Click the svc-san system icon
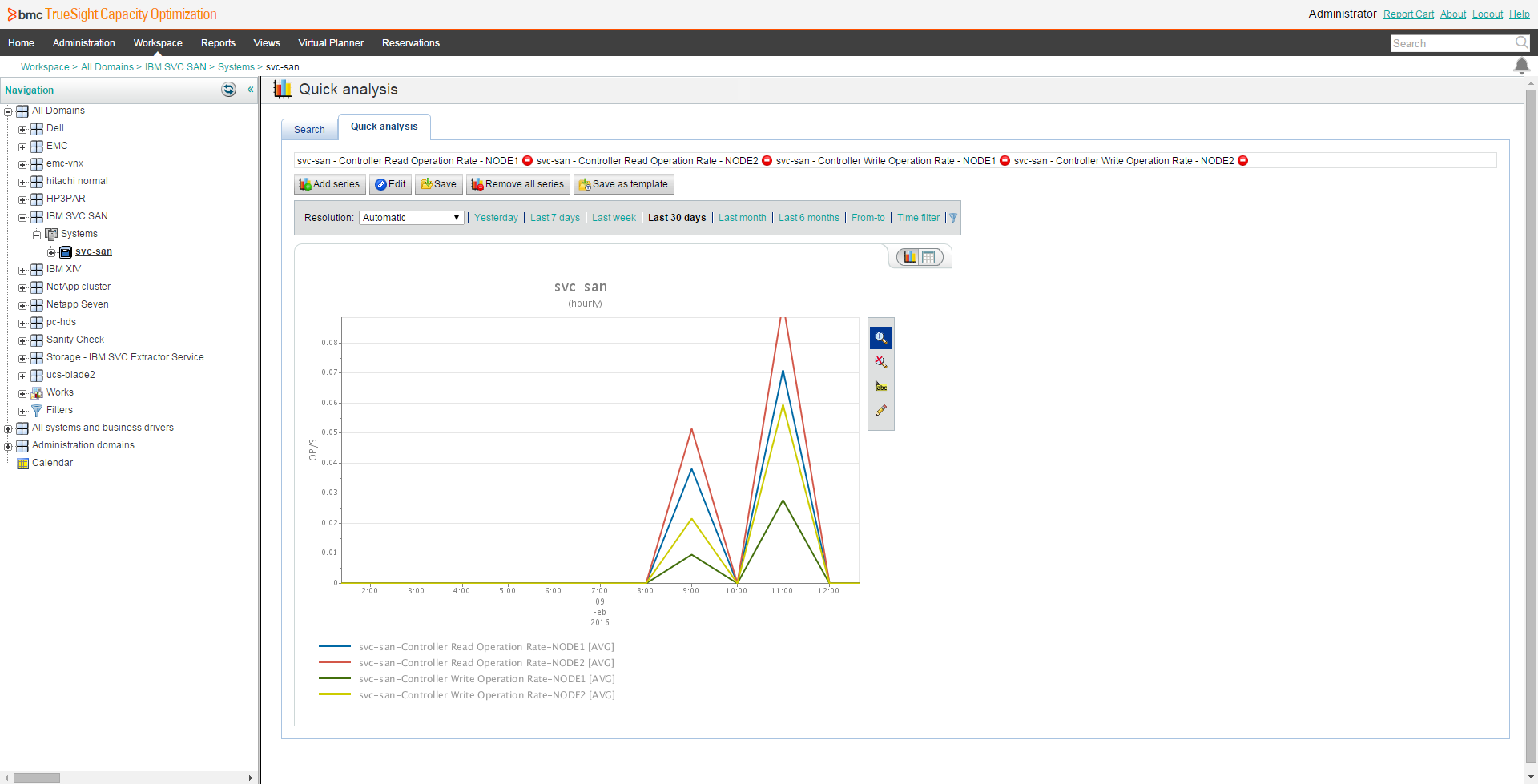Screen dimensions: 1538x784 (66, 252)
